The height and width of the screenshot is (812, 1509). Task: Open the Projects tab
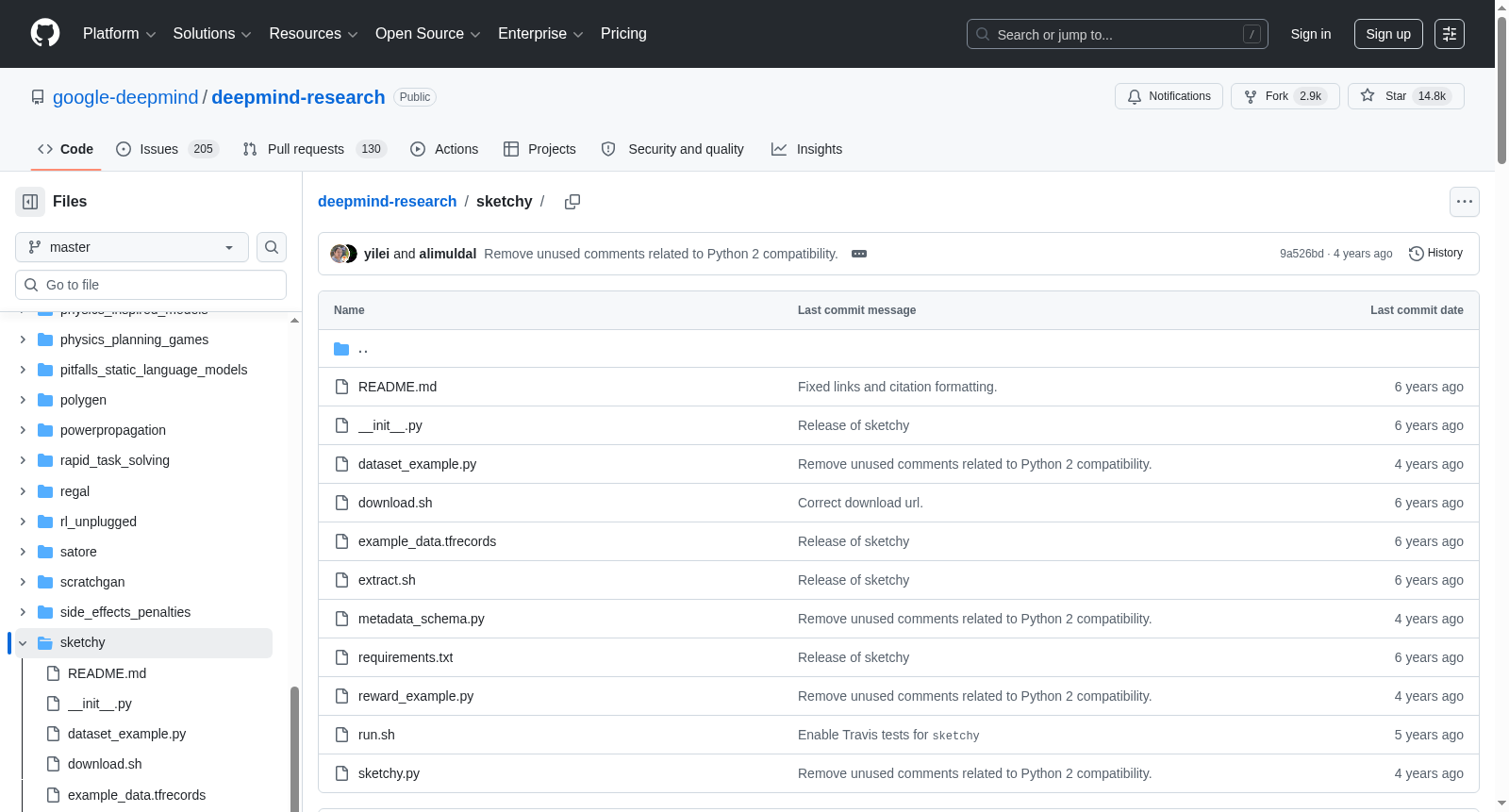[539, 149]
